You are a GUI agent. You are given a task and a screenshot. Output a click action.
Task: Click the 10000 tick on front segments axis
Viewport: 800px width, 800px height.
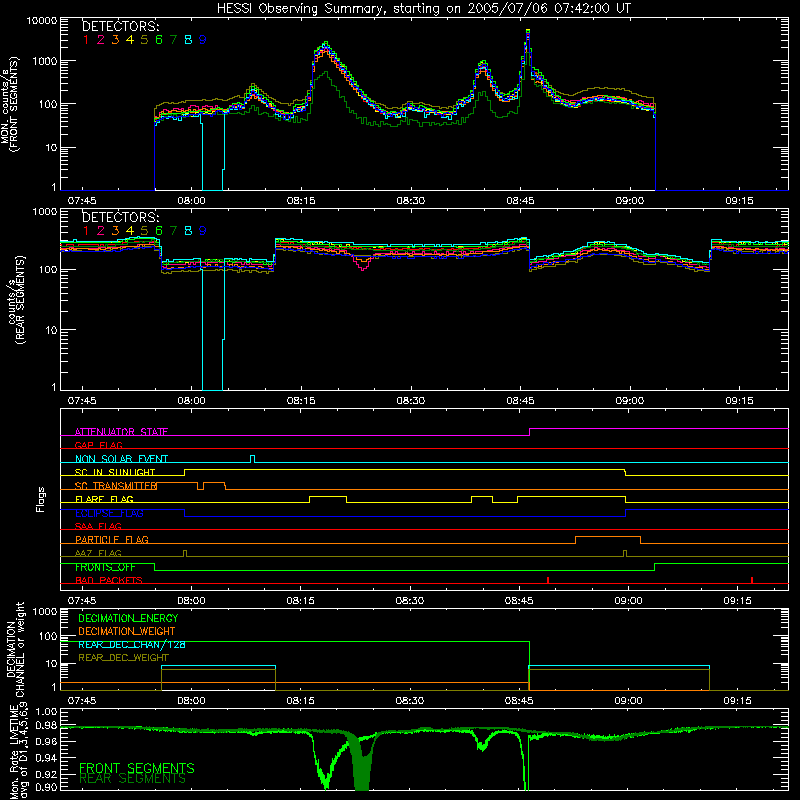(x=42, y=20)
